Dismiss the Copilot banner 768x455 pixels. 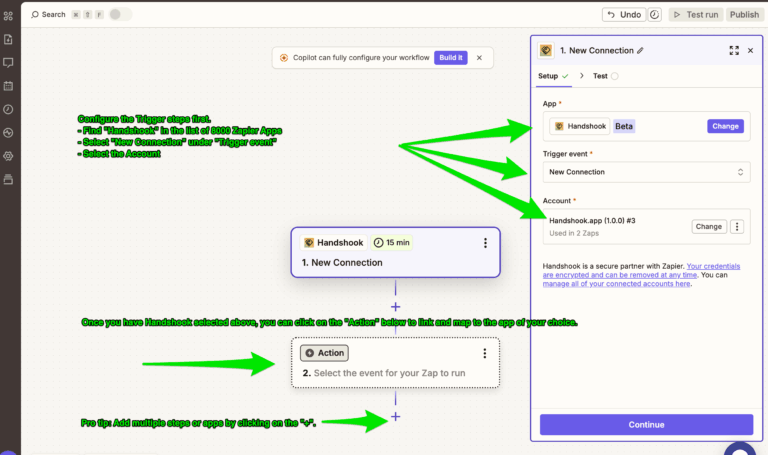479,58
